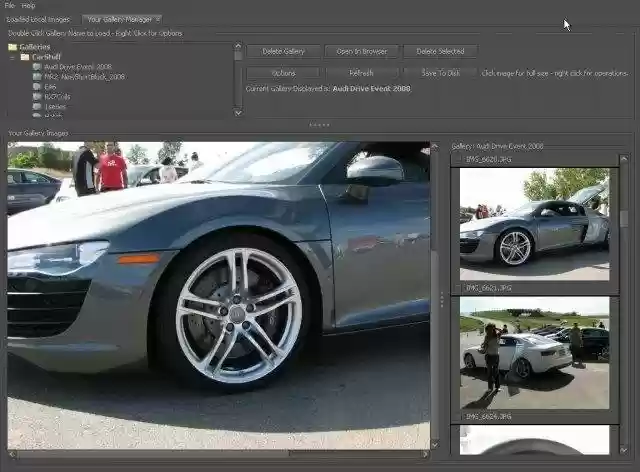Click the partially visible IMG_6624.JPG thumbnail

[534, 440]
